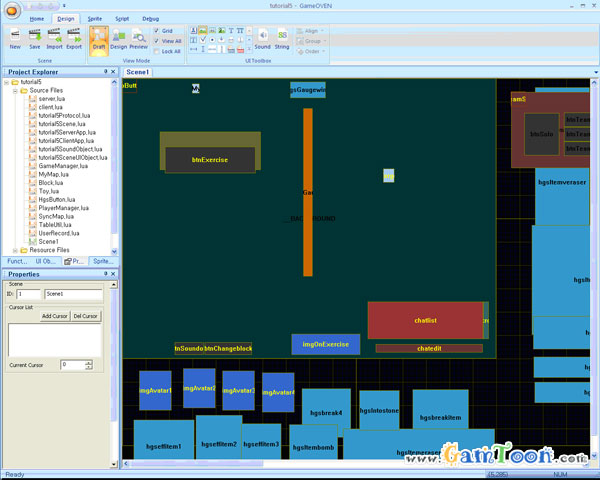This screenshot has height=480, width=600.
Task: Collapse the tutorial5 project tree node
Action: (x=7, y=82)
